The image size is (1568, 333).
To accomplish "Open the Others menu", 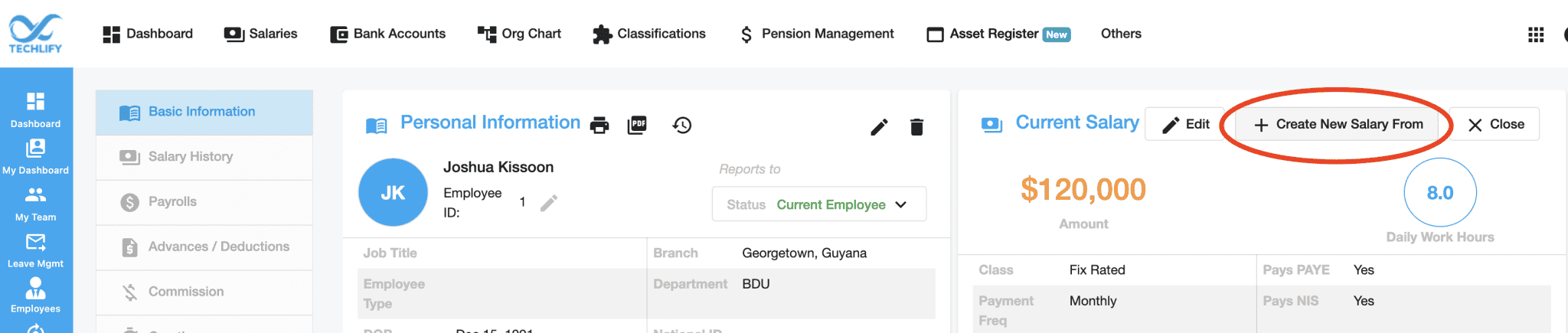I will 1121,34.
